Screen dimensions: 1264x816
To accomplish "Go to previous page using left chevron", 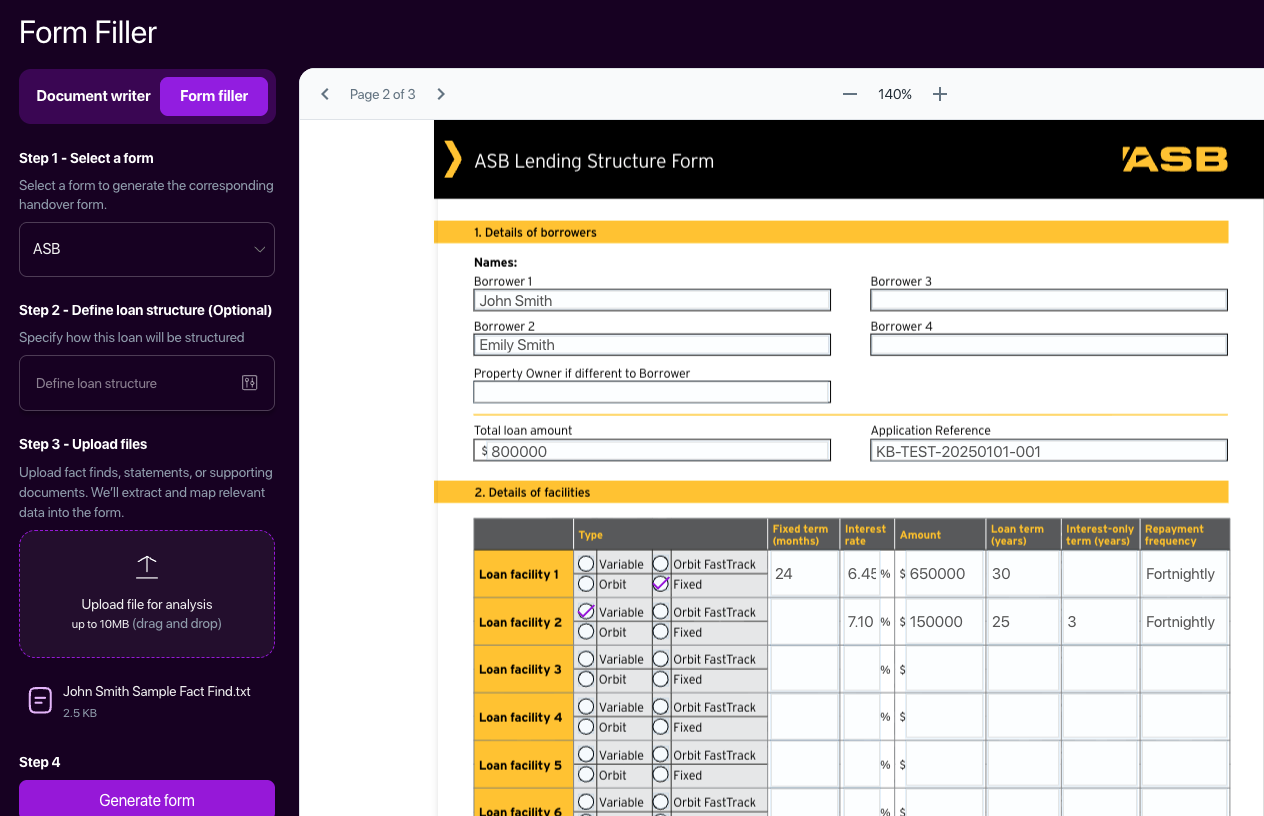I will click(325, 94).
